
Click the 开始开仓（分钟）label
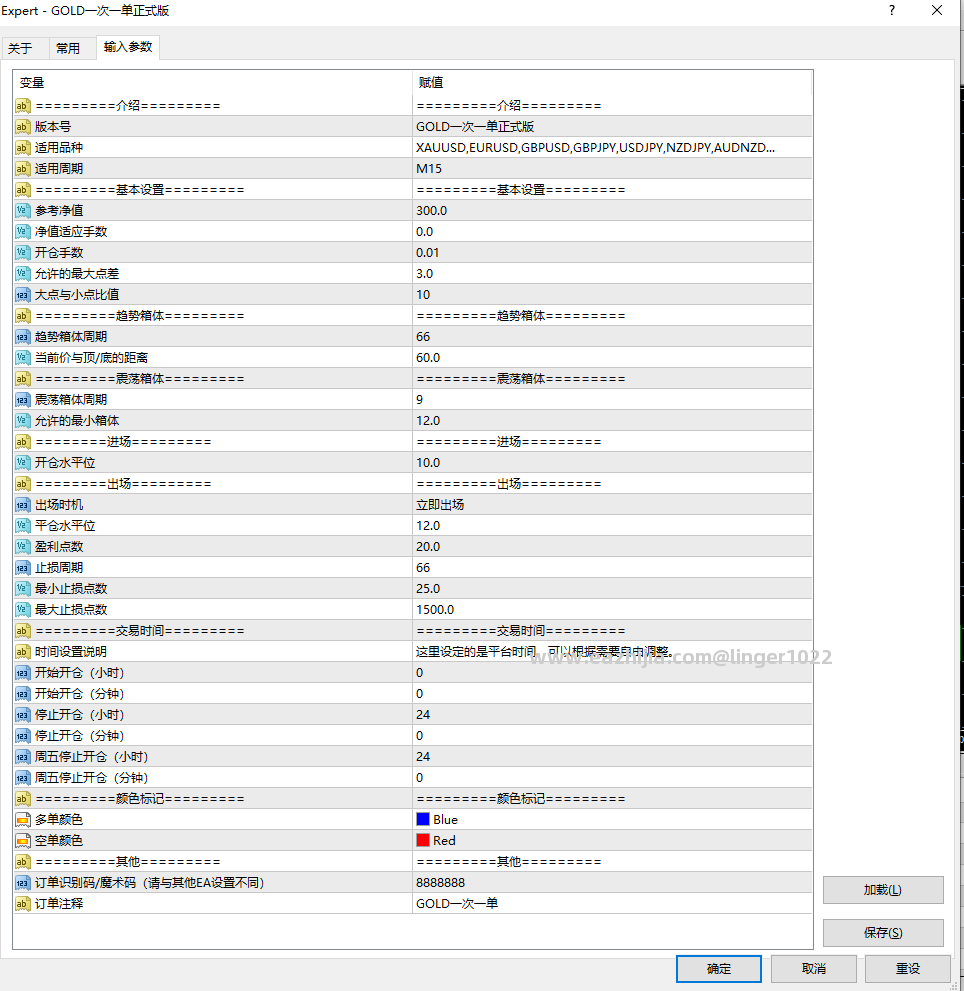tap(80, 694)
